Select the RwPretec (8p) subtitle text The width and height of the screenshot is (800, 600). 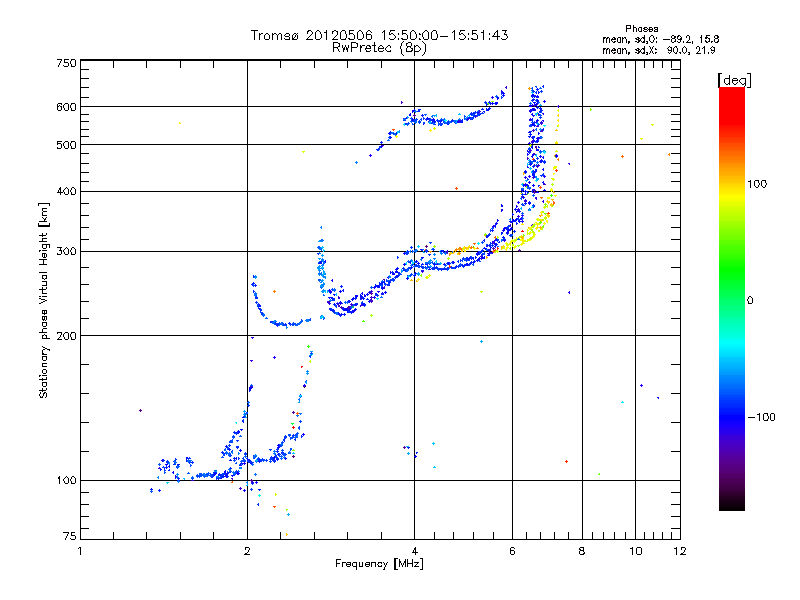pyautogui.click(x=379, y=47)
